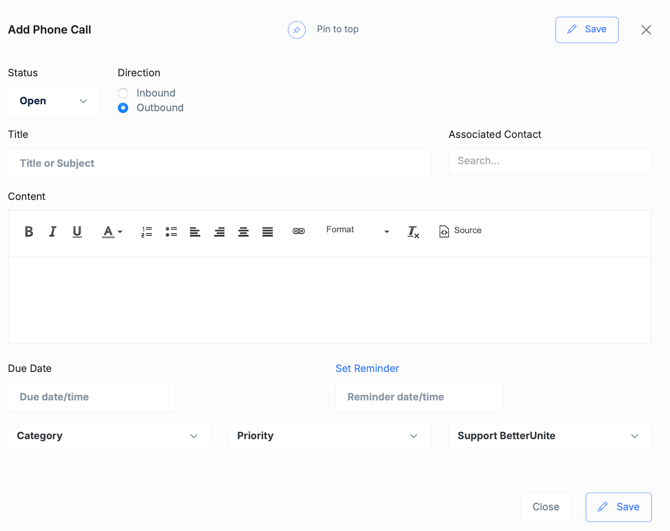
Task: Click the remove formatting icon
Action: (x=413, y=231)
